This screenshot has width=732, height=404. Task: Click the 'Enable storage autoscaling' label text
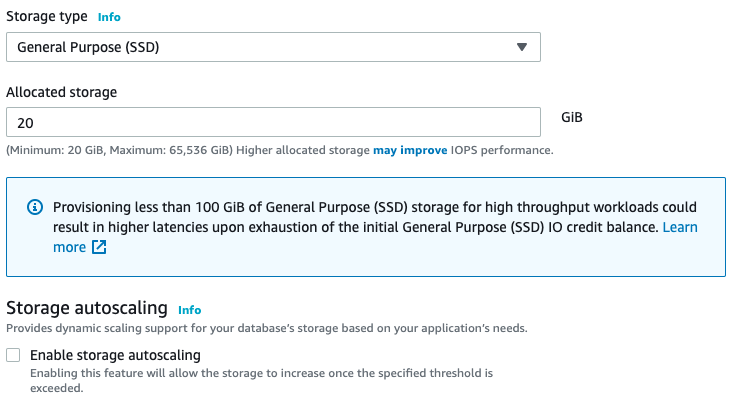coord(115,355)
